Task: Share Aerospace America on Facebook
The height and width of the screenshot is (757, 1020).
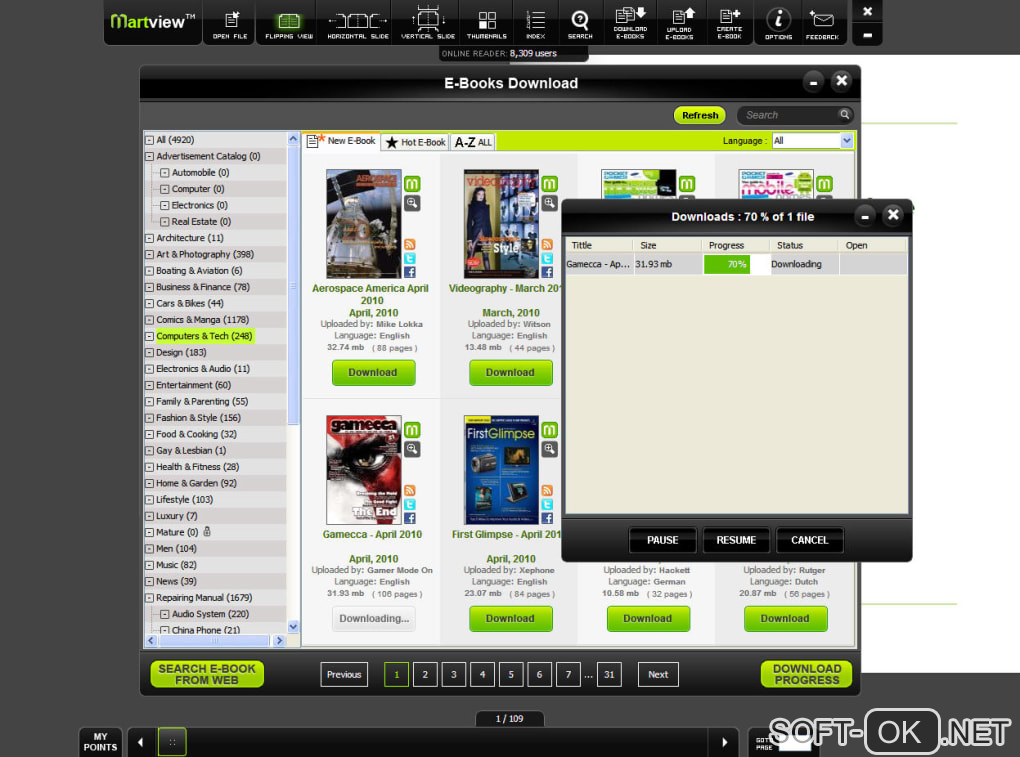Action: [x=410, y=272]
